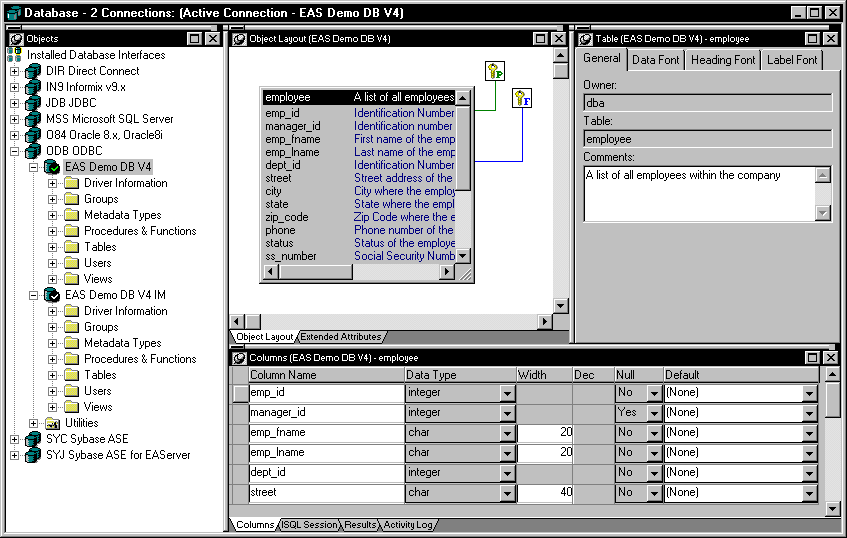Open the Data Type dropdown for emp_id

coord(507,393)
